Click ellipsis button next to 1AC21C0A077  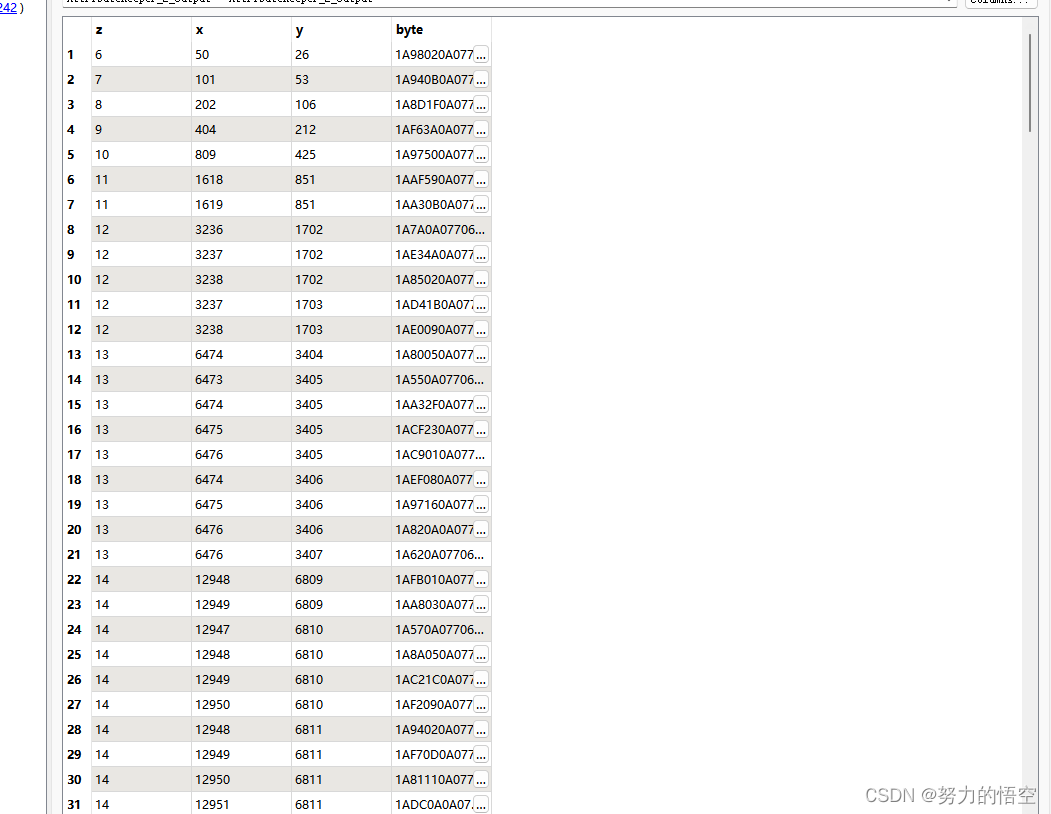tap(481, 679)
